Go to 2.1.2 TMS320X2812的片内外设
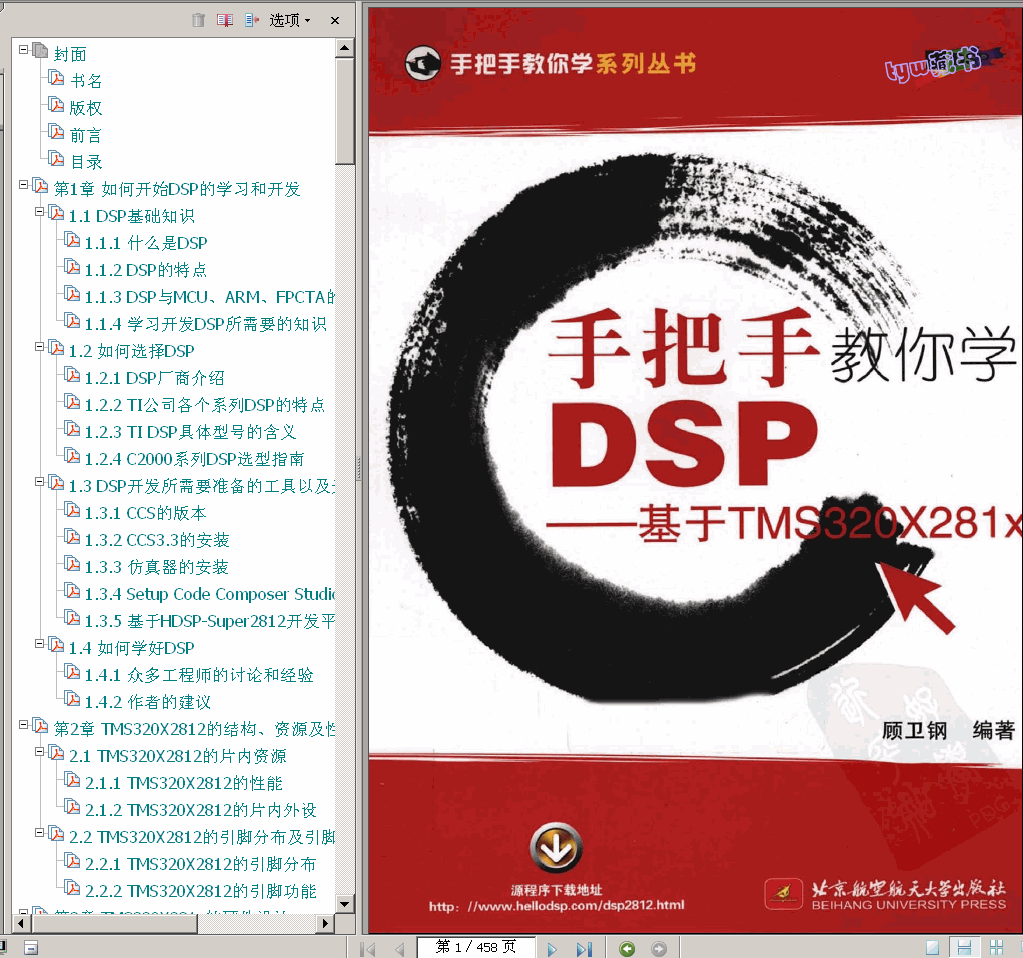 [201, 810]
